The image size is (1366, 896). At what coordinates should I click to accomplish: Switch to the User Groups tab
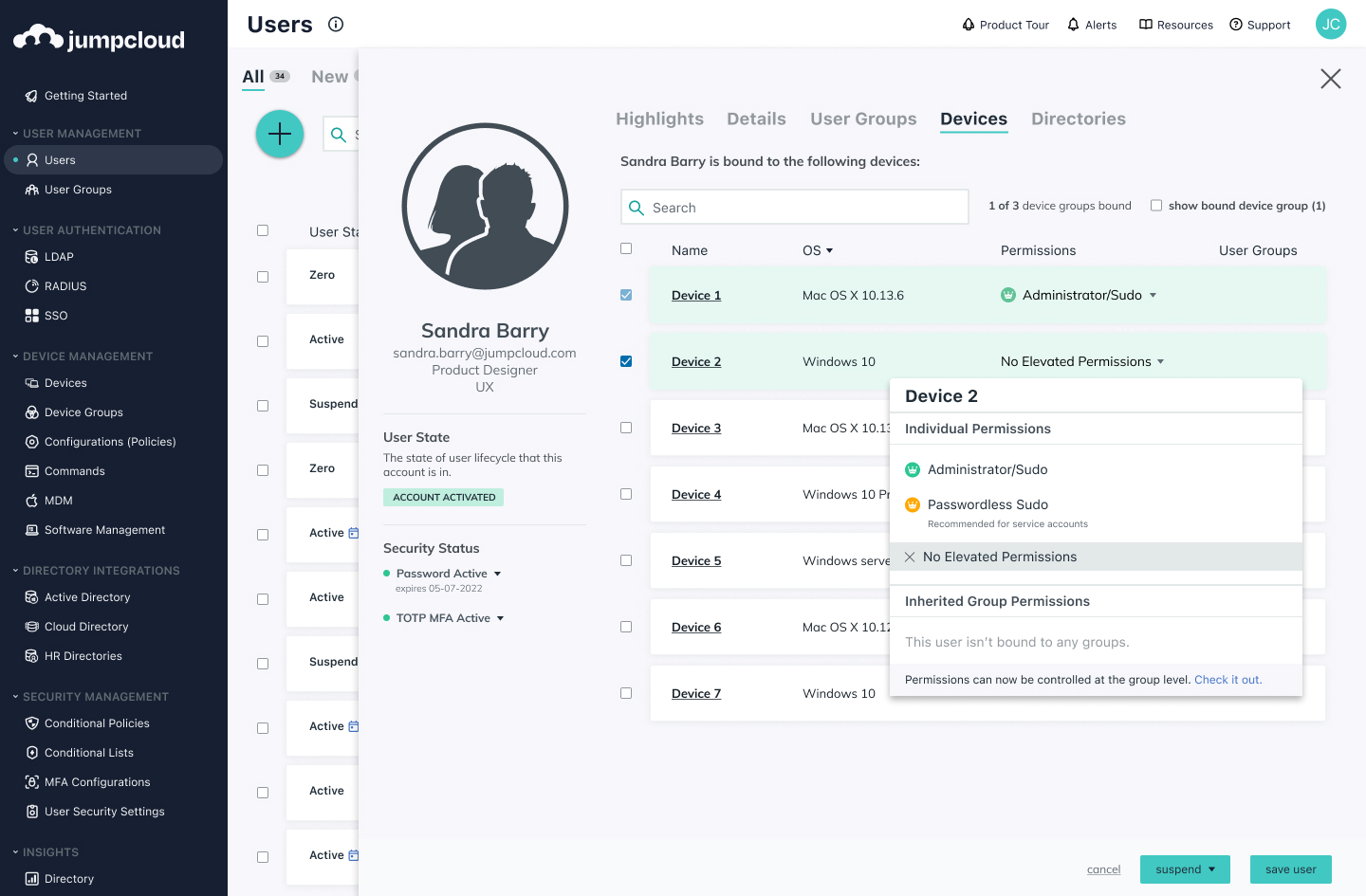863,119
